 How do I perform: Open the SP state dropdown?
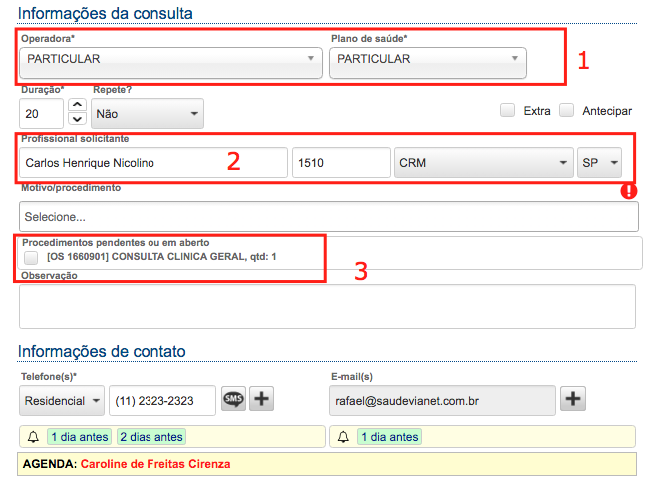pyautogui.click(x=599, y=163)
